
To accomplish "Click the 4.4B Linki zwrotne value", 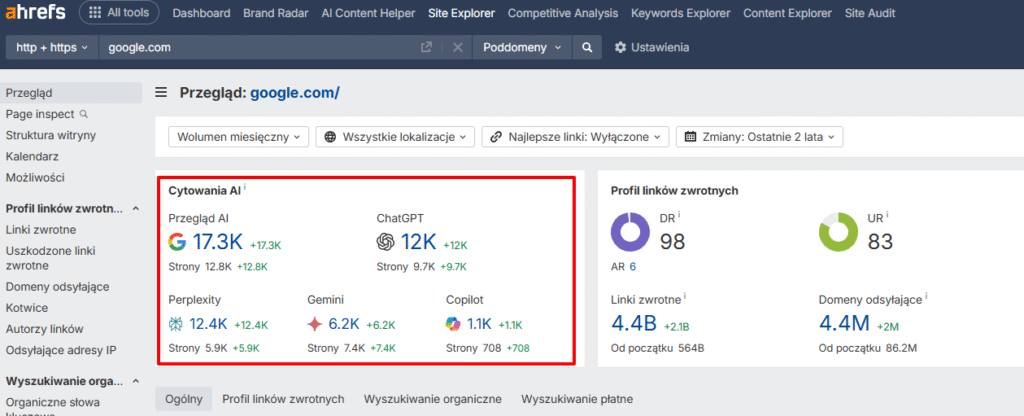I will coord(634,323).
